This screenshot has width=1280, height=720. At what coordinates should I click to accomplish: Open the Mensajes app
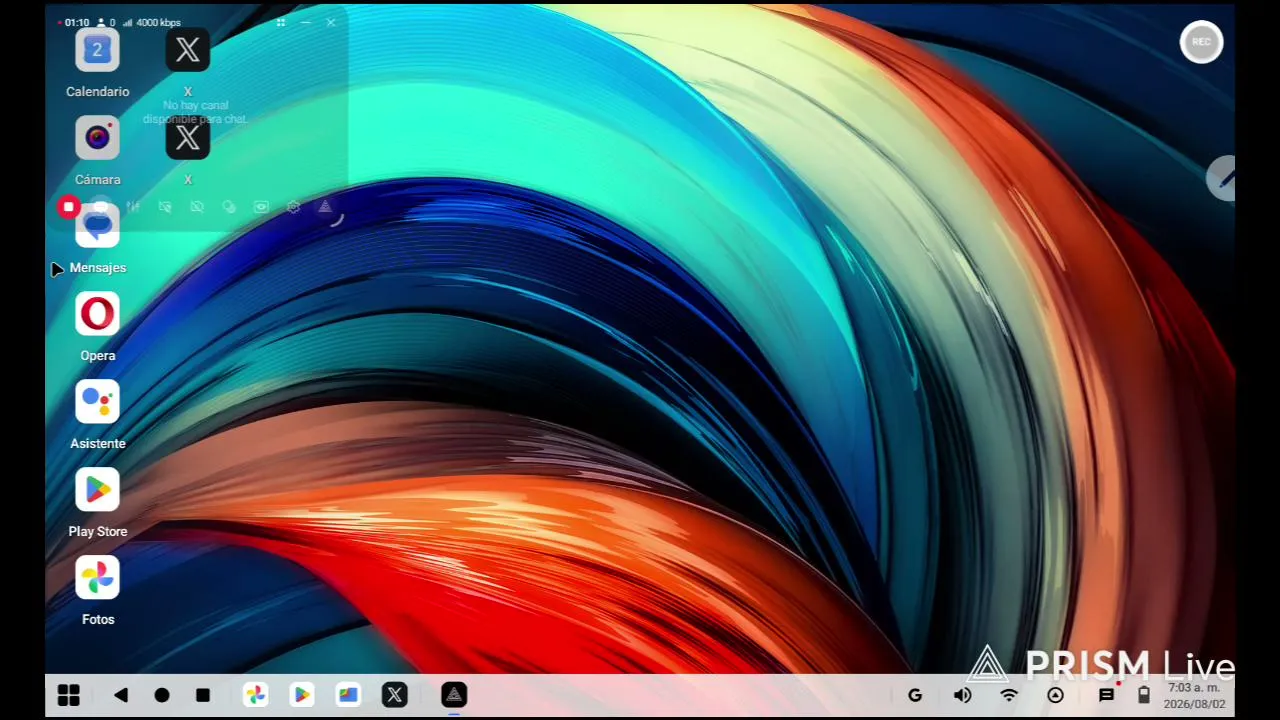97,226
